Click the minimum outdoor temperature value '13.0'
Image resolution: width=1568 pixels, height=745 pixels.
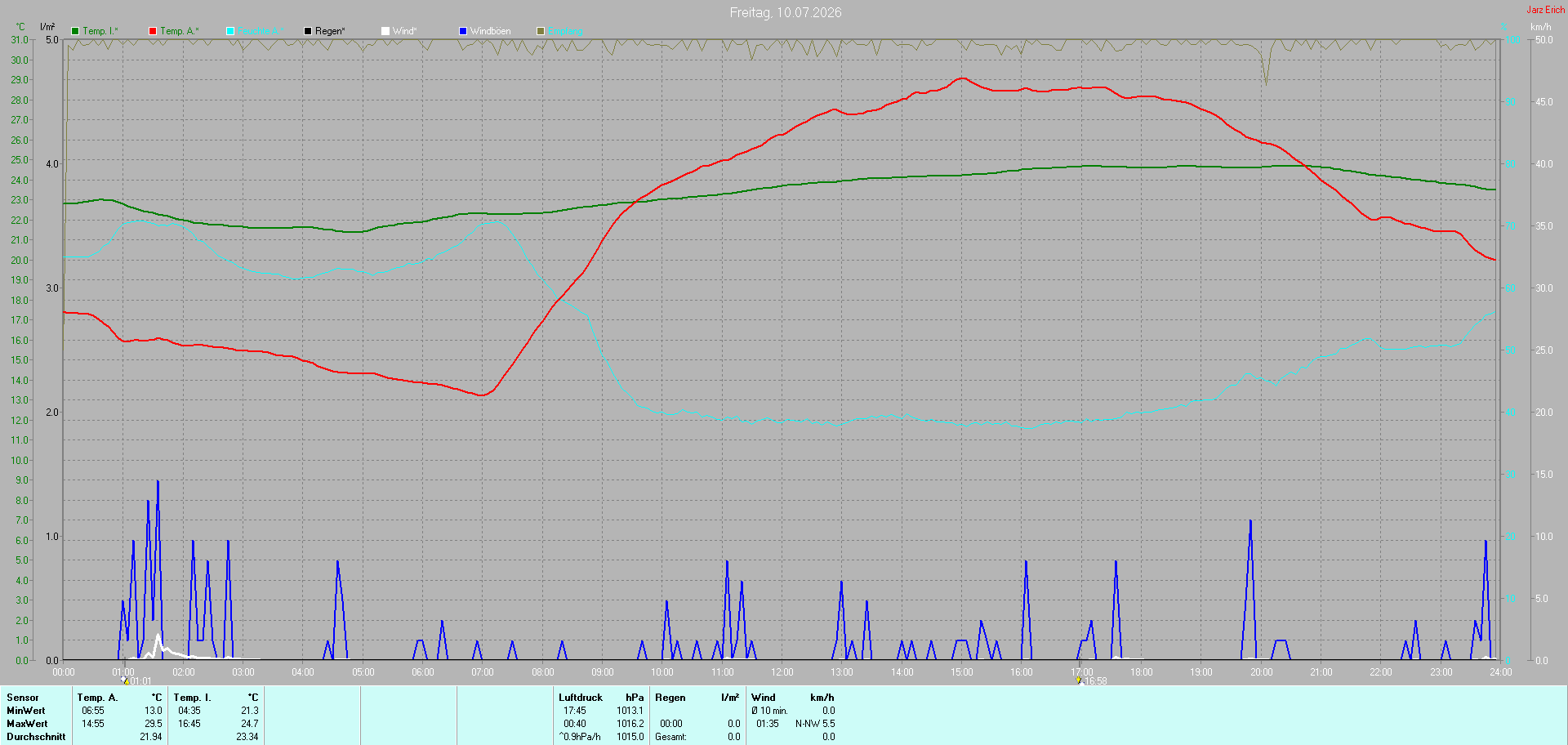click(x=154, y=711)
